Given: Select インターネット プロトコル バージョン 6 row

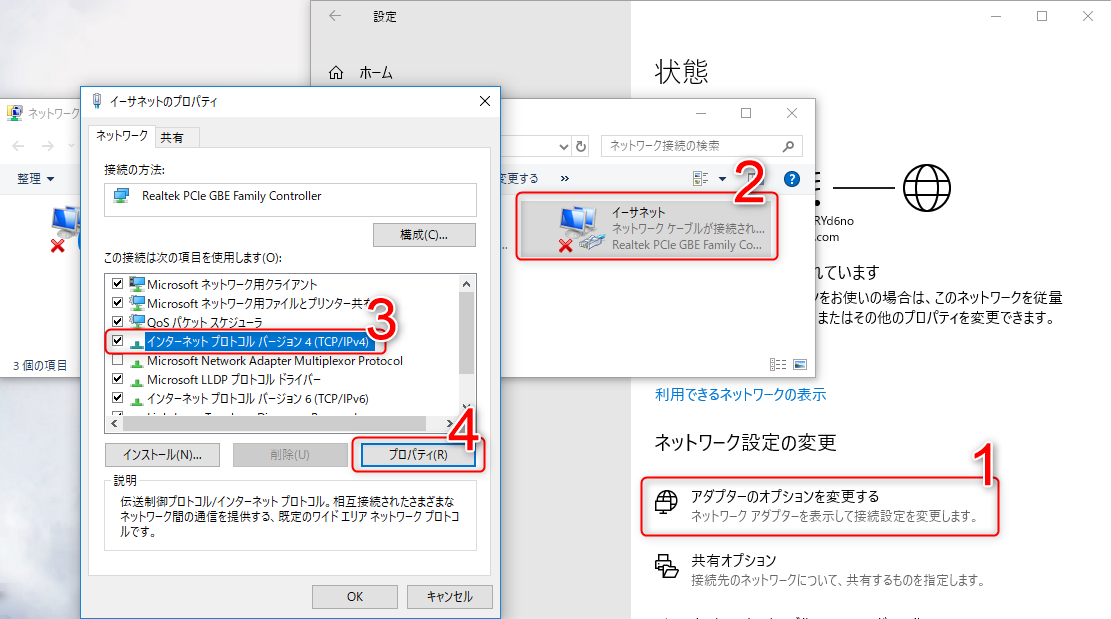Looking at the screenshot, I should point(257,399).
